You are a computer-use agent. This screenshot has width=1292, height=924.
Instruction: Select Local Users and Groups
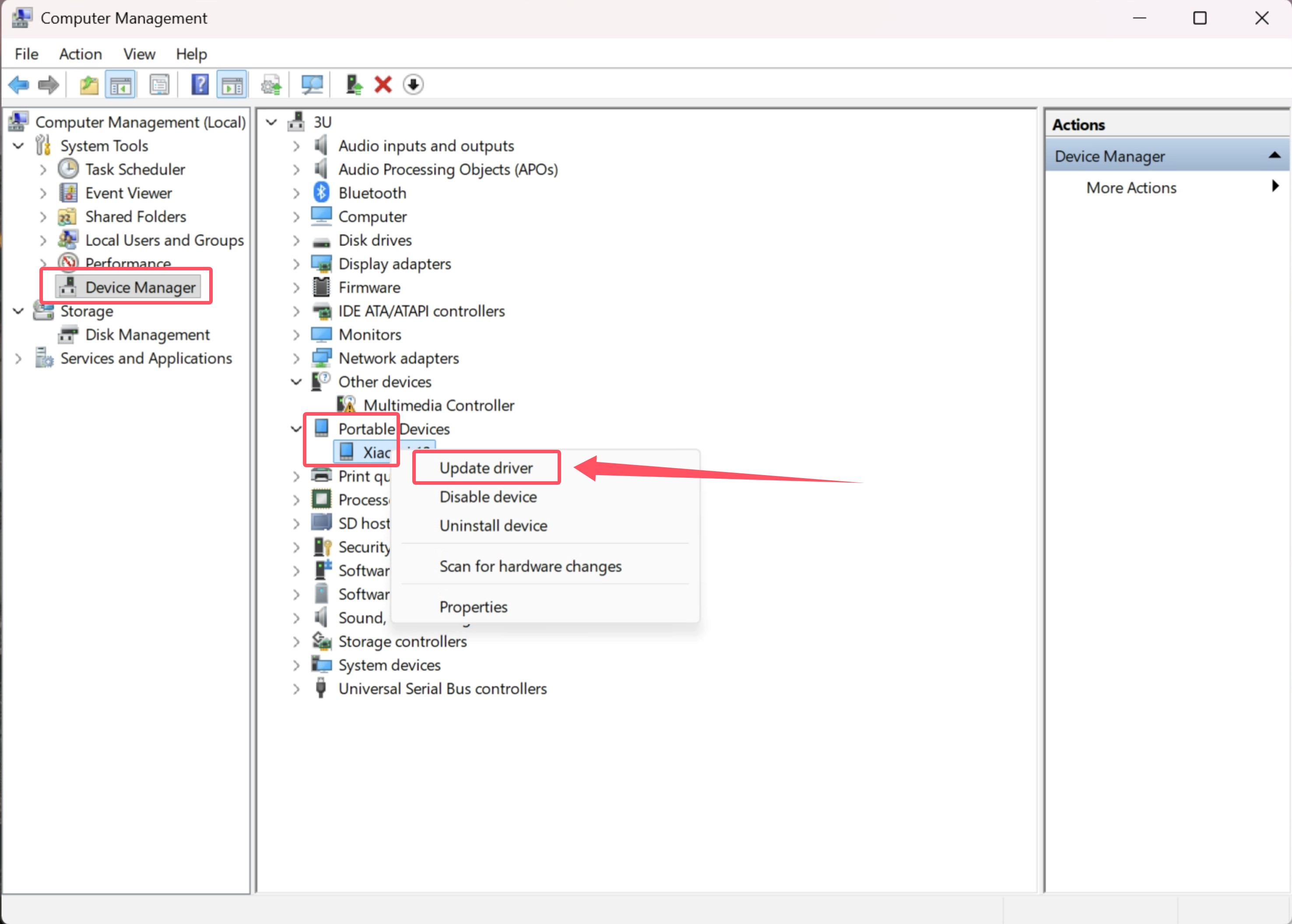pyautogui.click(x=164, y=240)
